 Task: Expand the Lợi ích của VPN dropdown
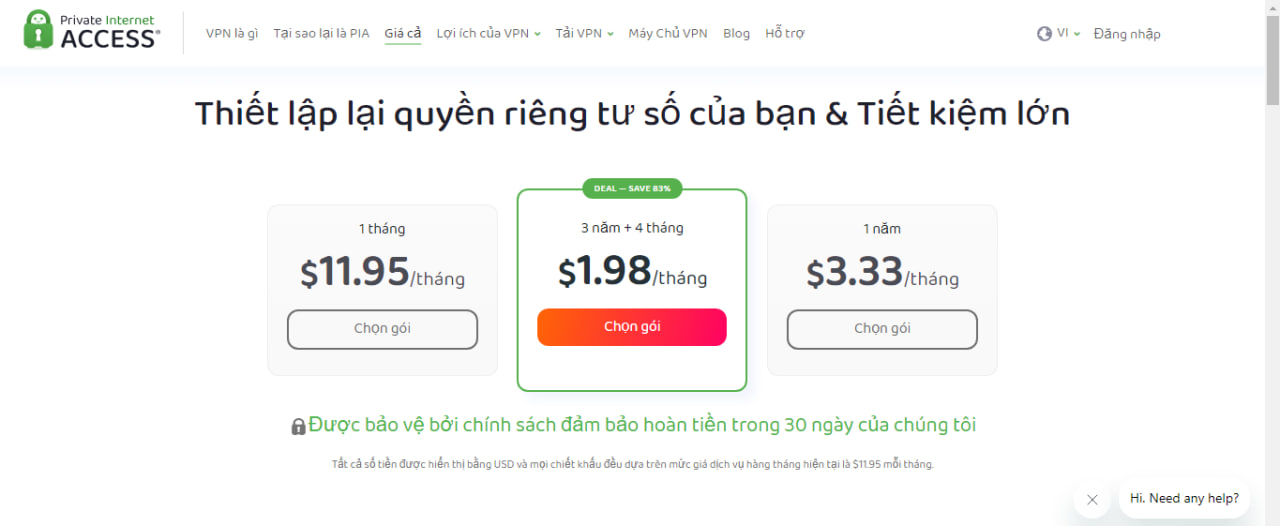pos(488,33)
